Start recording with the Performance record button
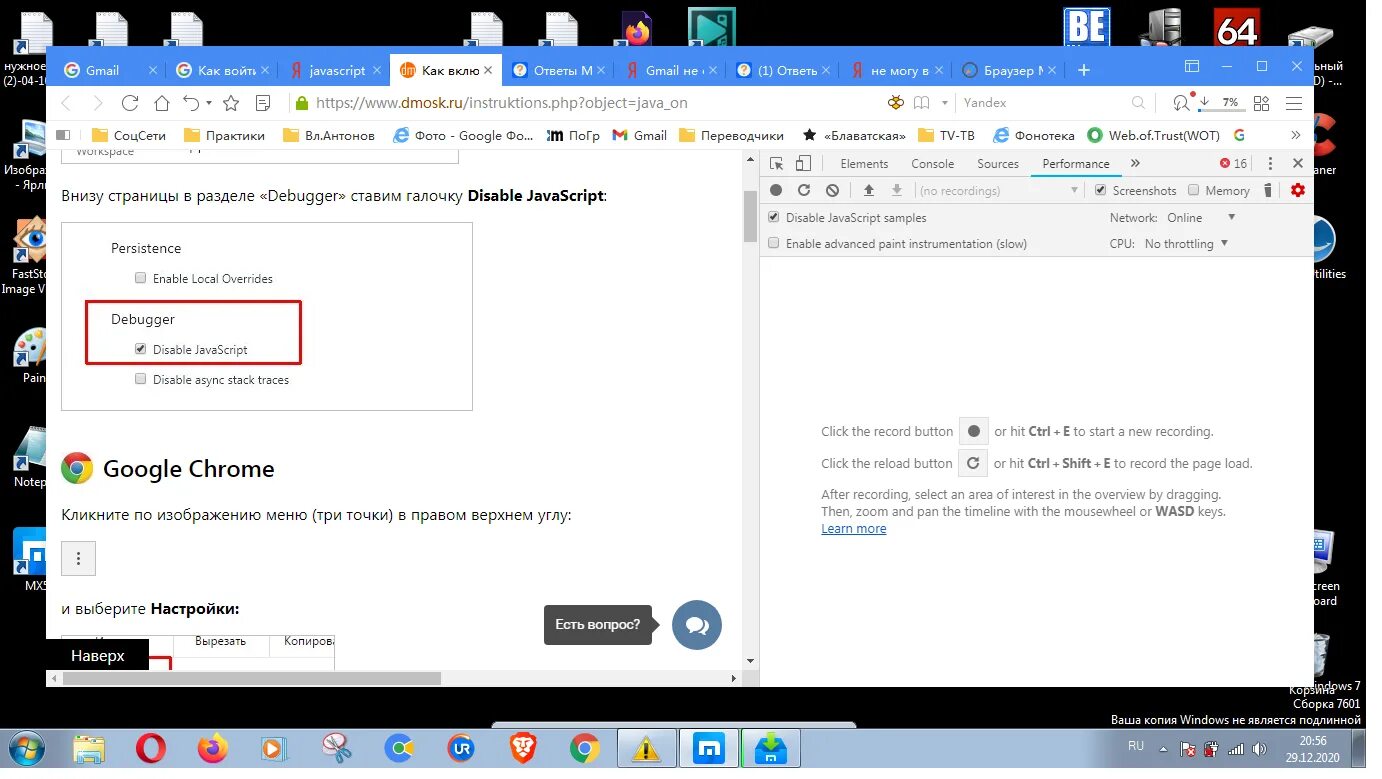The width and height of the screenshot is (1382, 779). 776,190
